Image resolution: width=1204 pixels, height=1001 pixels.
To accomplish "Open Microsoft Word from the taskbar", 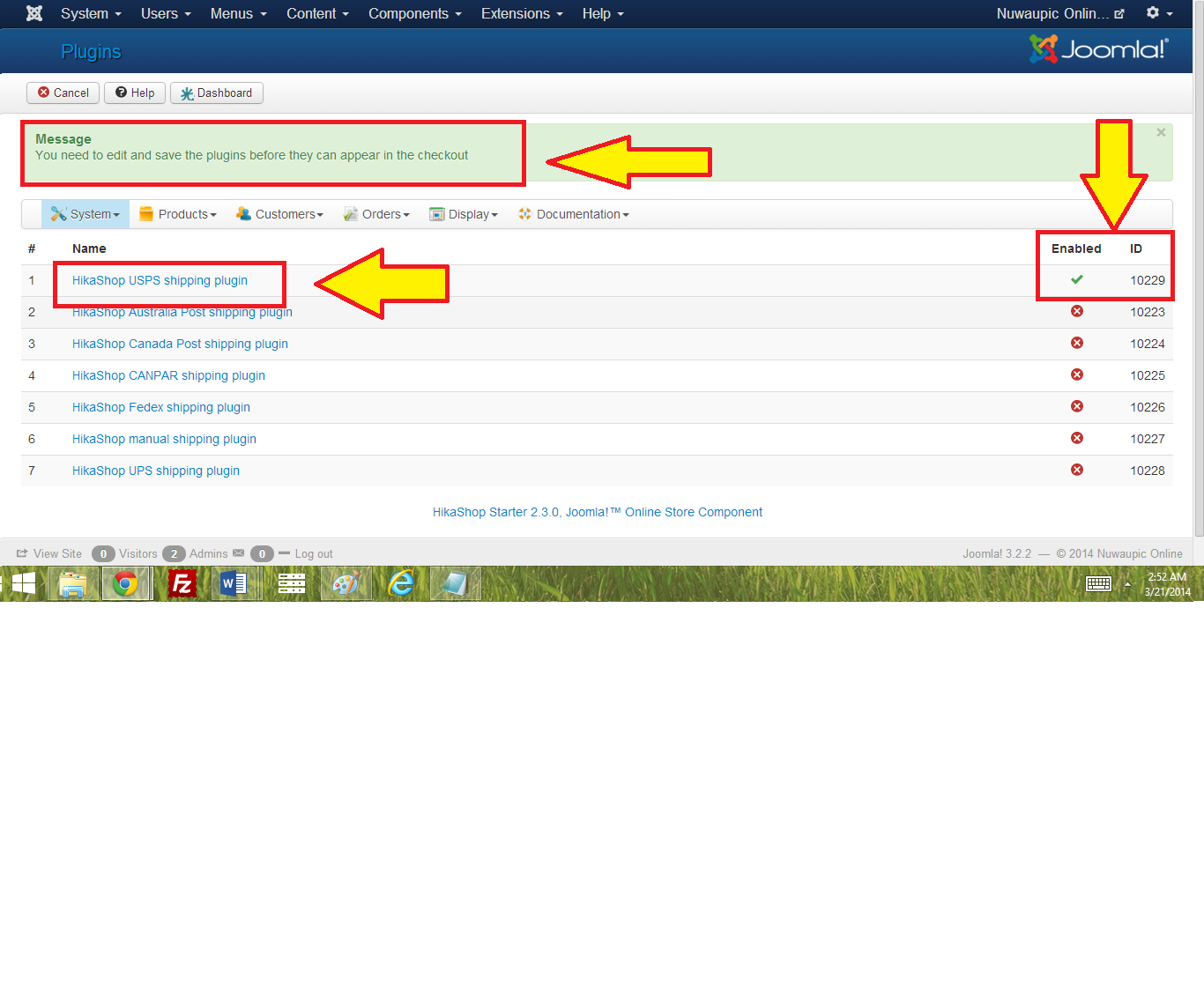I will 234,583.
